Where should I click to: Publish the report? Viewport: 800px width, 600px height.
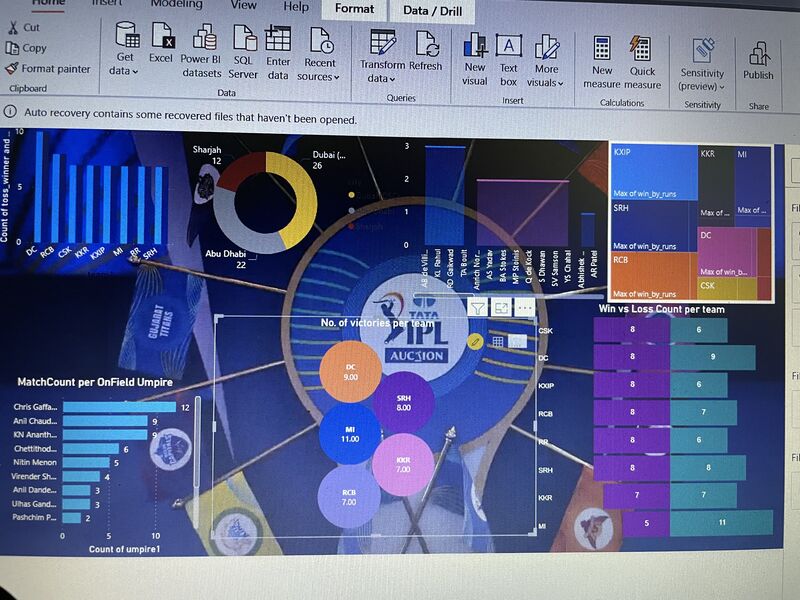point(758,60)
